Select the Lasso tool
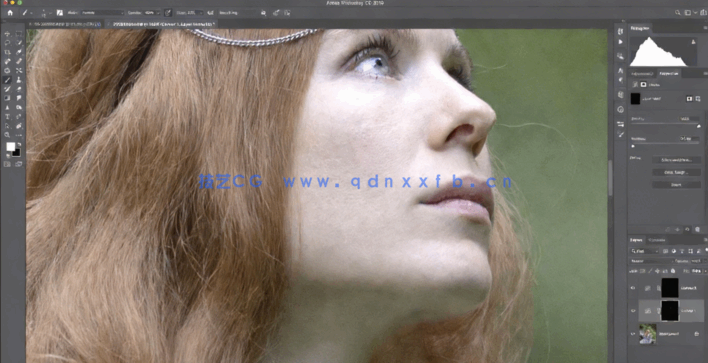708x363 pixels. tap(7, 43)
